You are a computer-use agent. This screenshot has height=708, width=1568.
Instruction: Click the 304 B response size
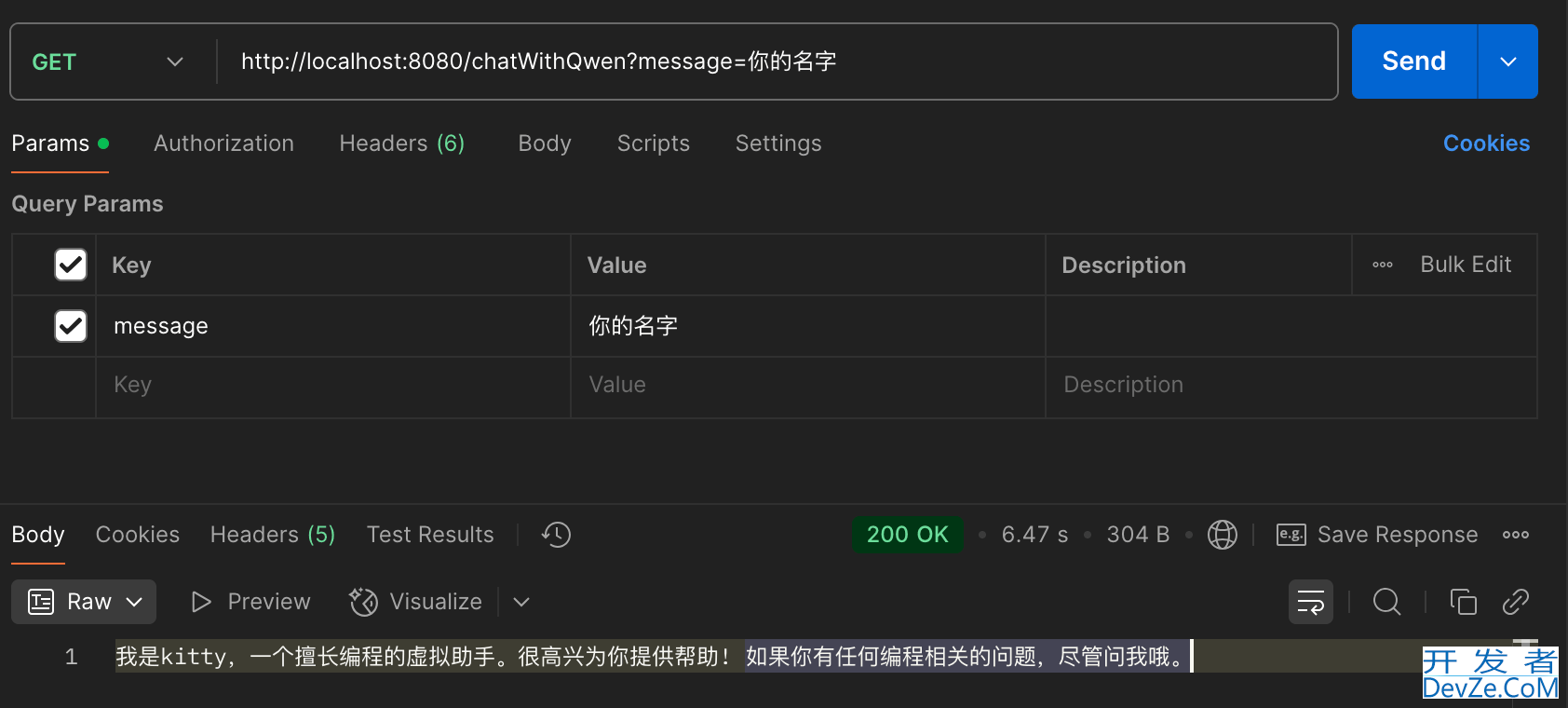point(1138,535)
